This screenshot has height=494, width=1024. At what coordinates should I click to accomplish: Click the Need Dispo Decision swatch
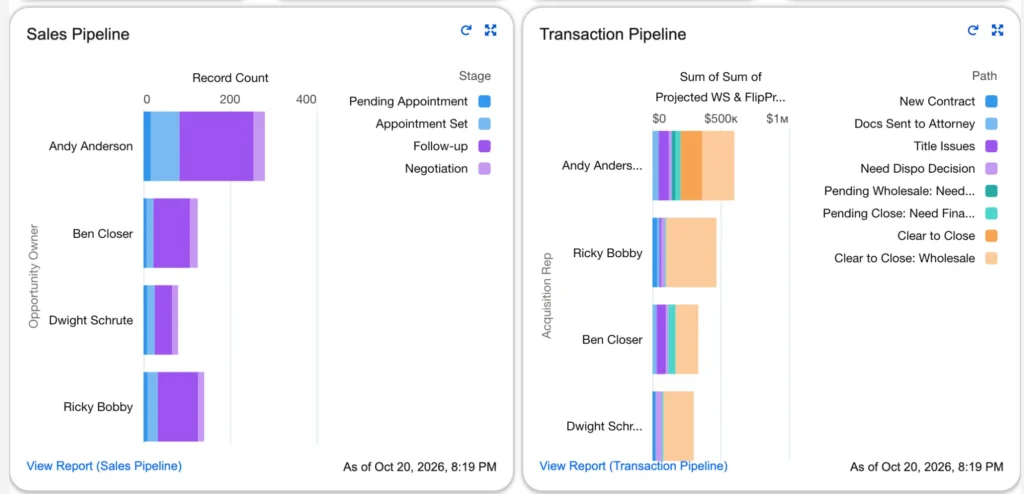pyautogui.click(x=991, y=169)
